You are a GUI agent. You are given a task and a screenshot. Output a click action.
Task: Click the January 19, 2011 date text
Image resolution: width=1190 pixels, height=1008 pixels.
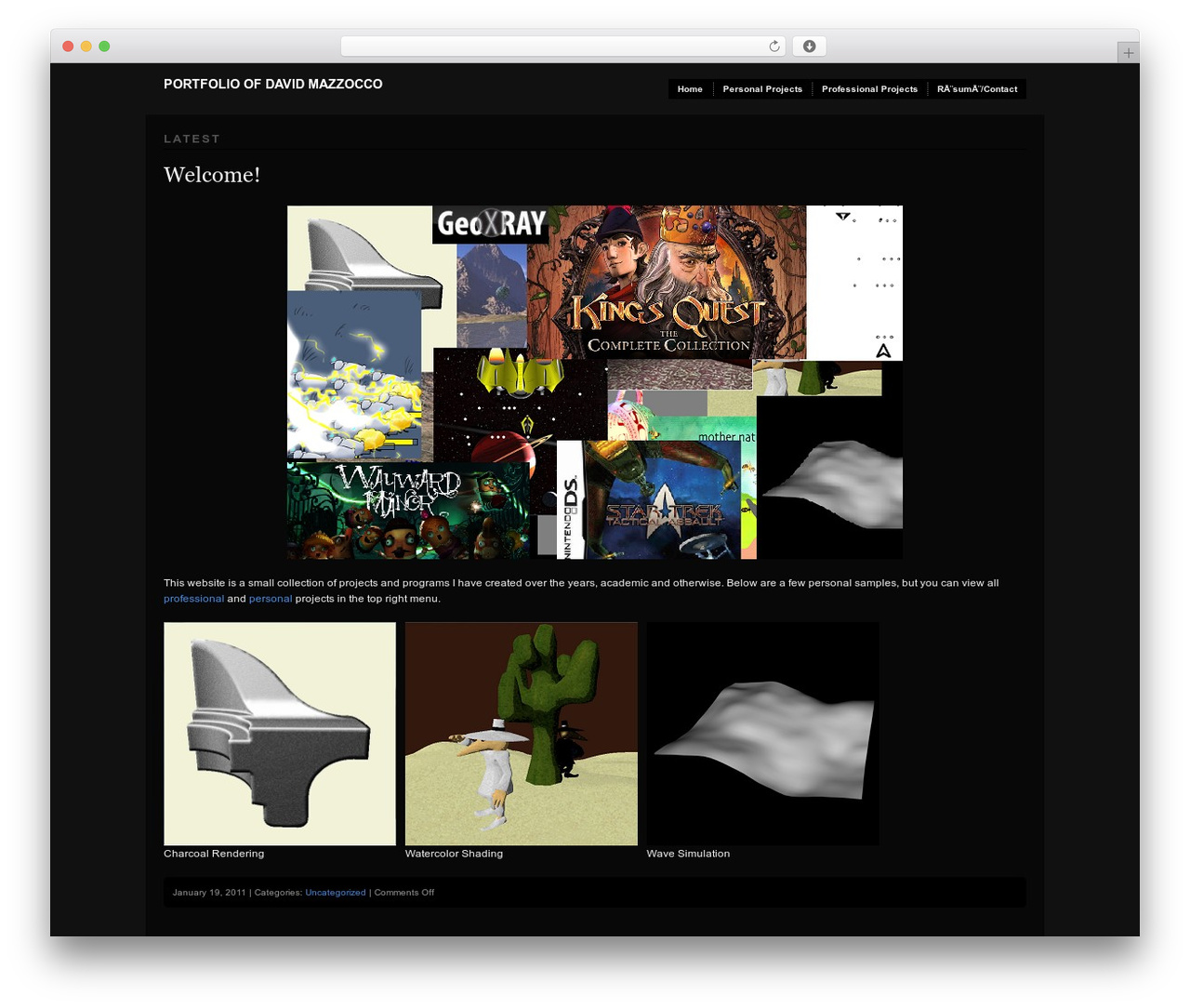(209, 893)
